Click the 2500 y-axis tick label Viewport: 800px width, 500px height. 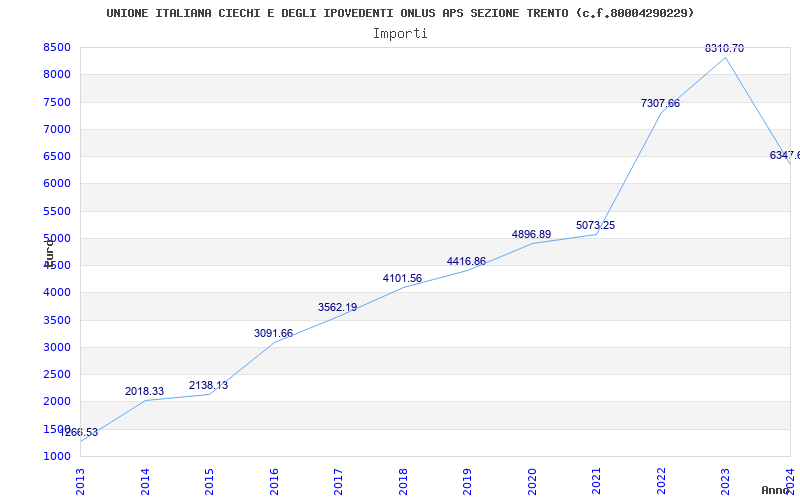point(57,374)
